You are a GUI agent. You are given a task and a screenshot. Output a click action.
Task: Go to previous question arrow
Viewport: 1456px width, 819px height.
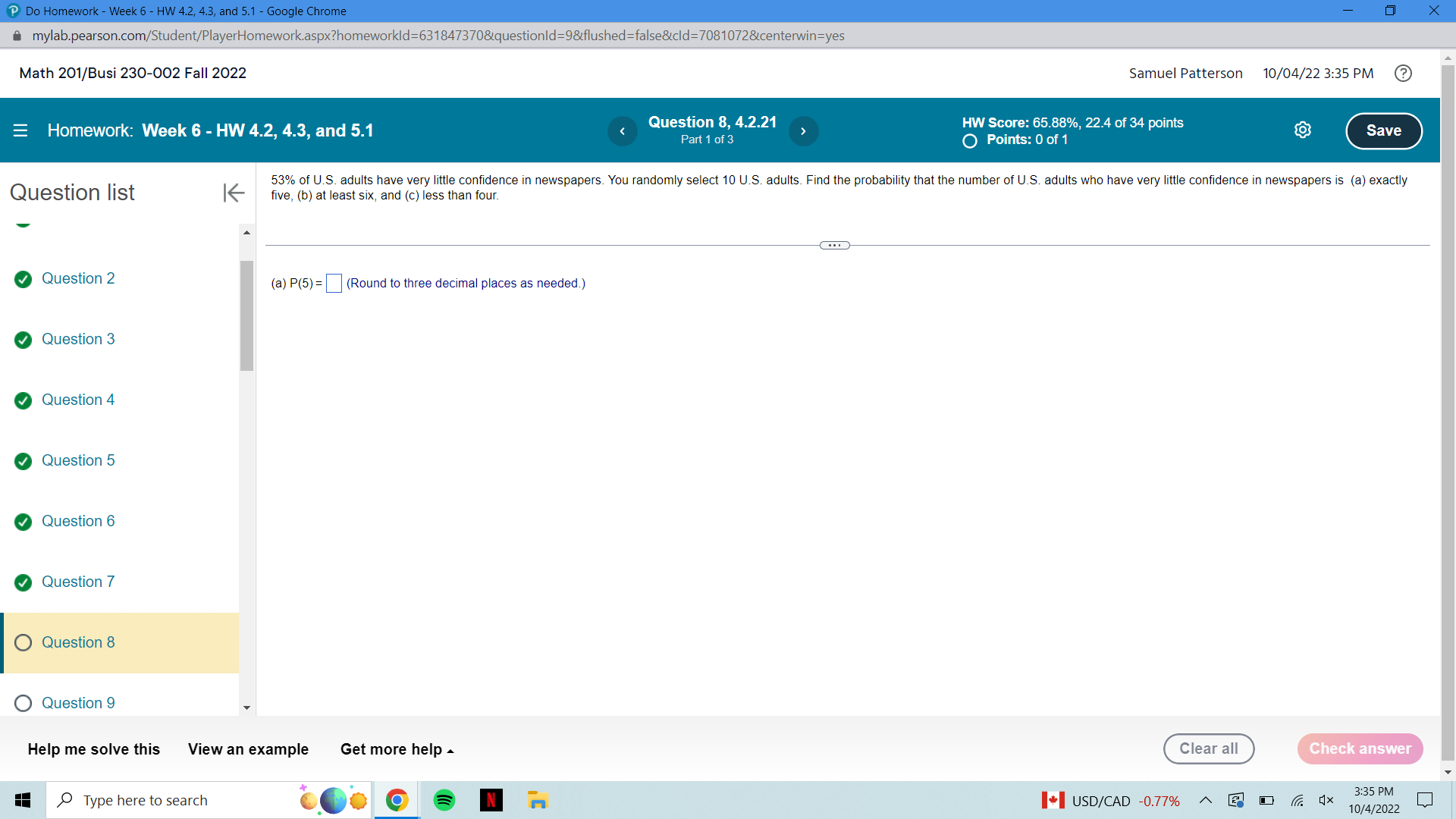coord(622,131)
